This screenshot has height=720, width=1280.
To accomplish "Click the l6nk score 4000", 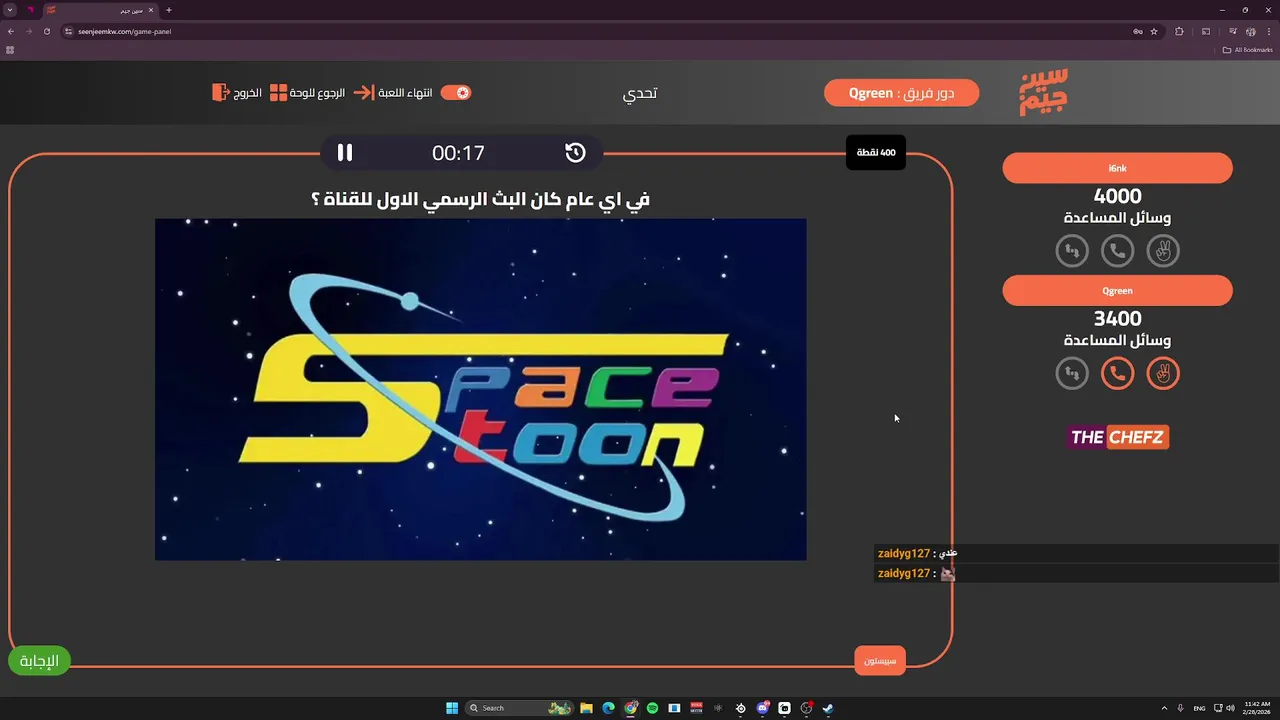I will point(1118,196).
